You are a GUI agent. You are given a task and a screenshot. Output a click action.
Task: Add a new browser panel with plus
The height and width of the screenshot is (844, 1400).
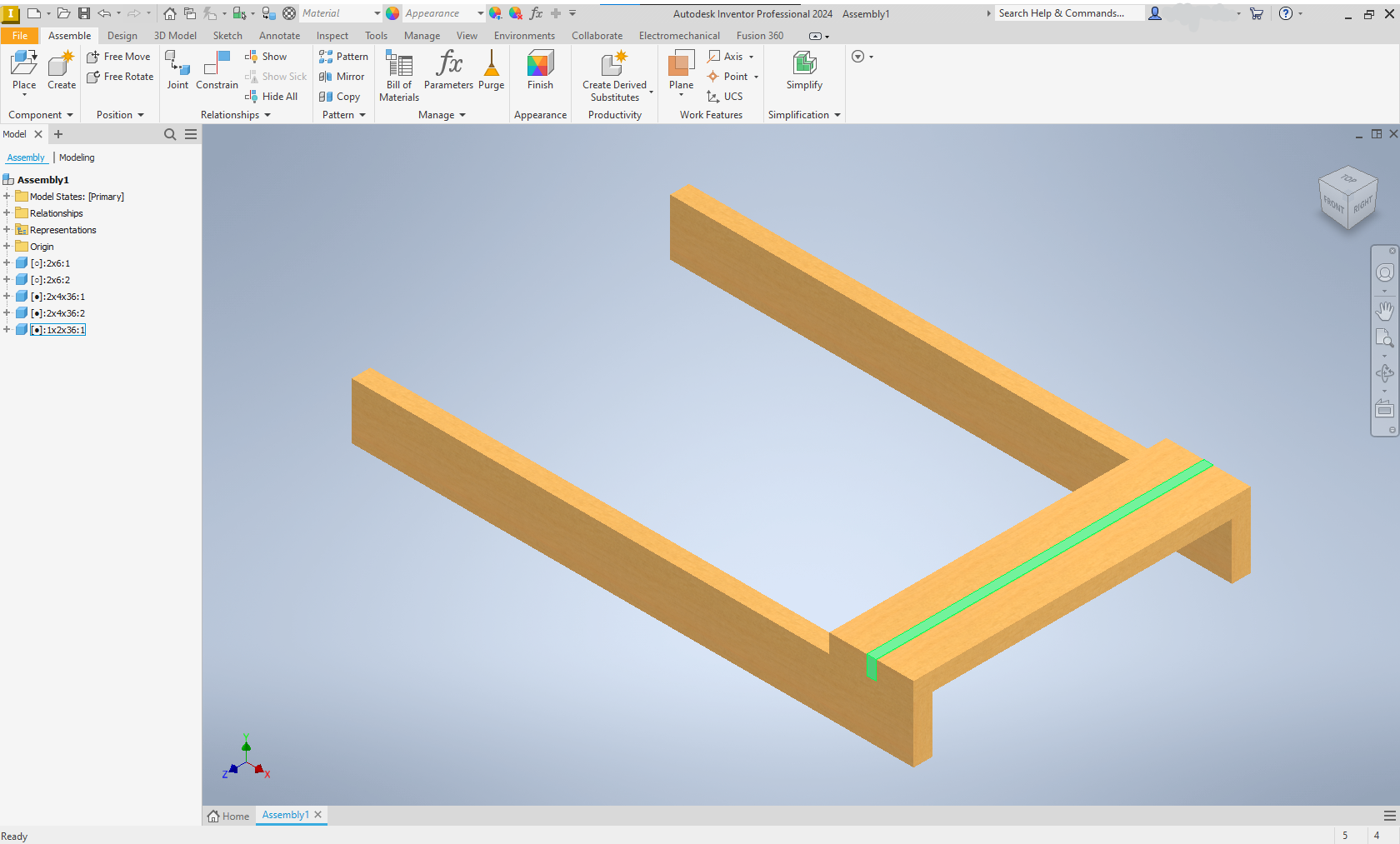coord(58,134)
